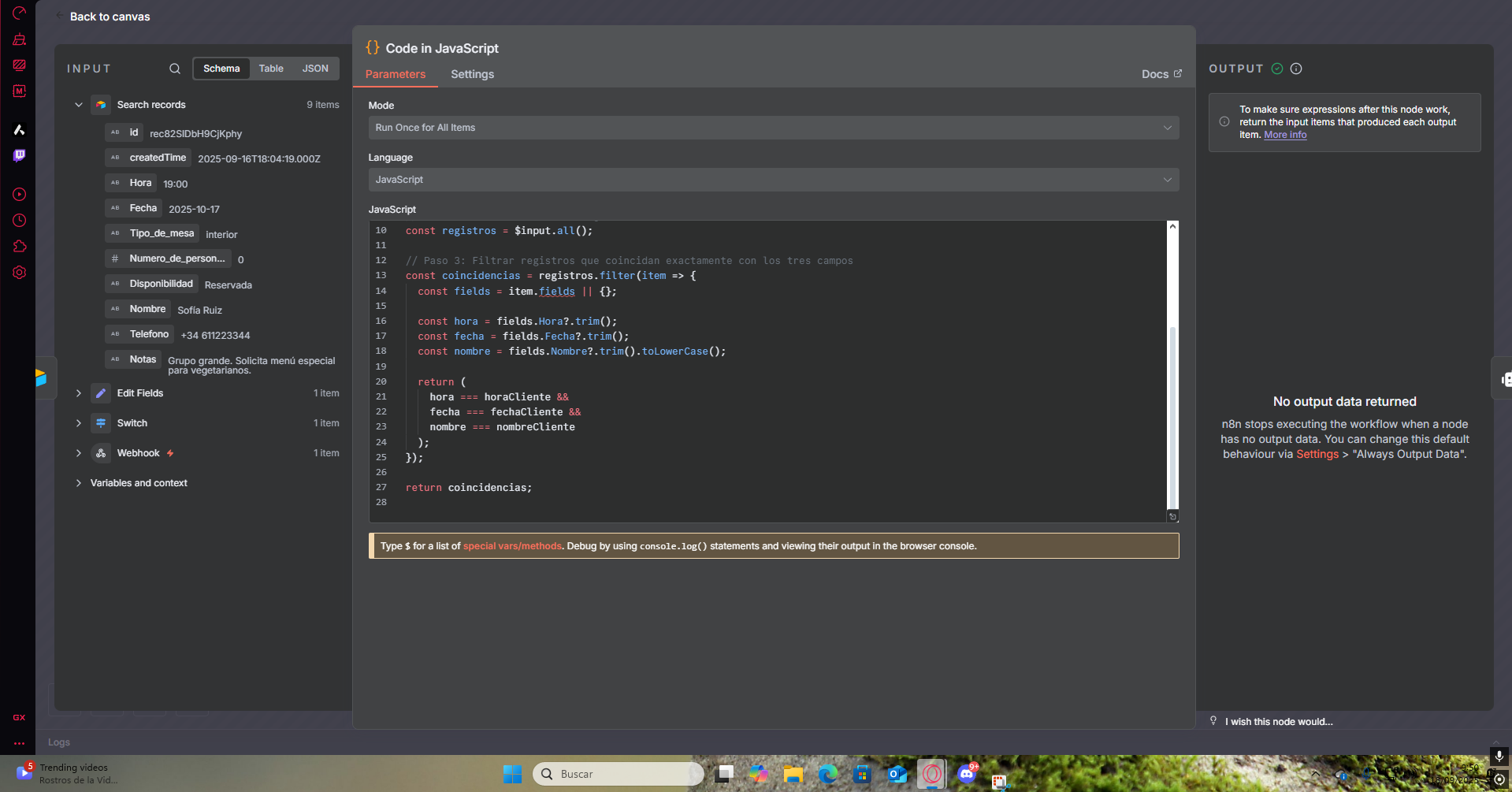Image resolution: width=1512 pixels, height=792 pixels.
Task: Collapse the Search records node
Action: click(79, 105)
